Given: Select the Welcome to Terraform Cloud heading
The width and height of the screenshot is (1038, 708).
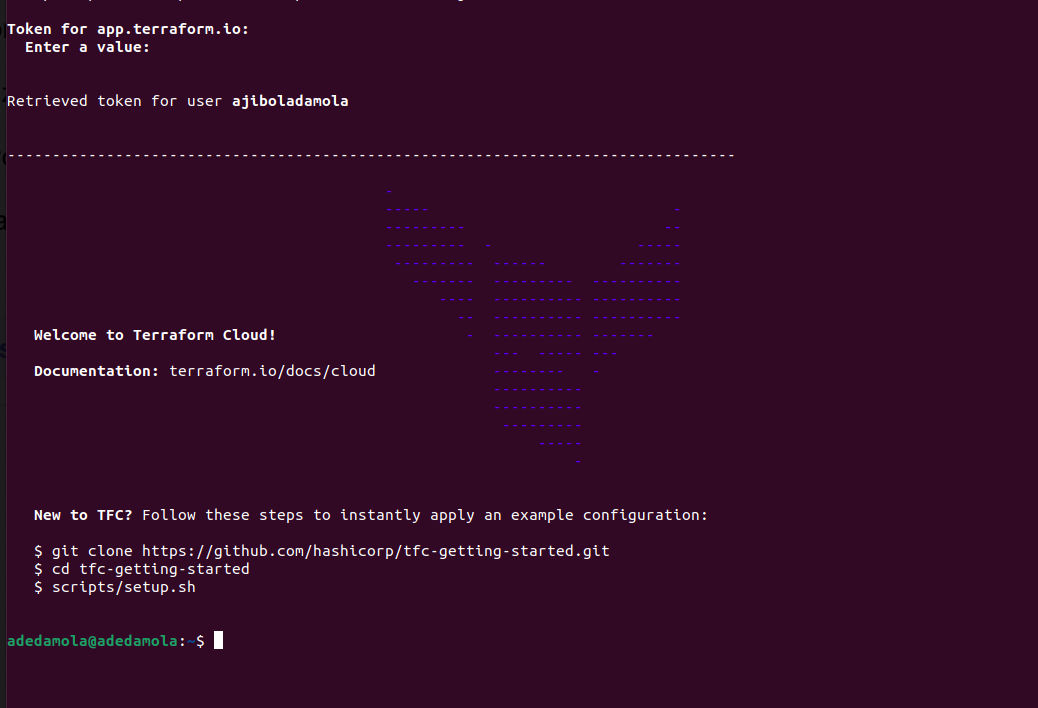Looking at the screenshot, I should click(x=155, y=334).
